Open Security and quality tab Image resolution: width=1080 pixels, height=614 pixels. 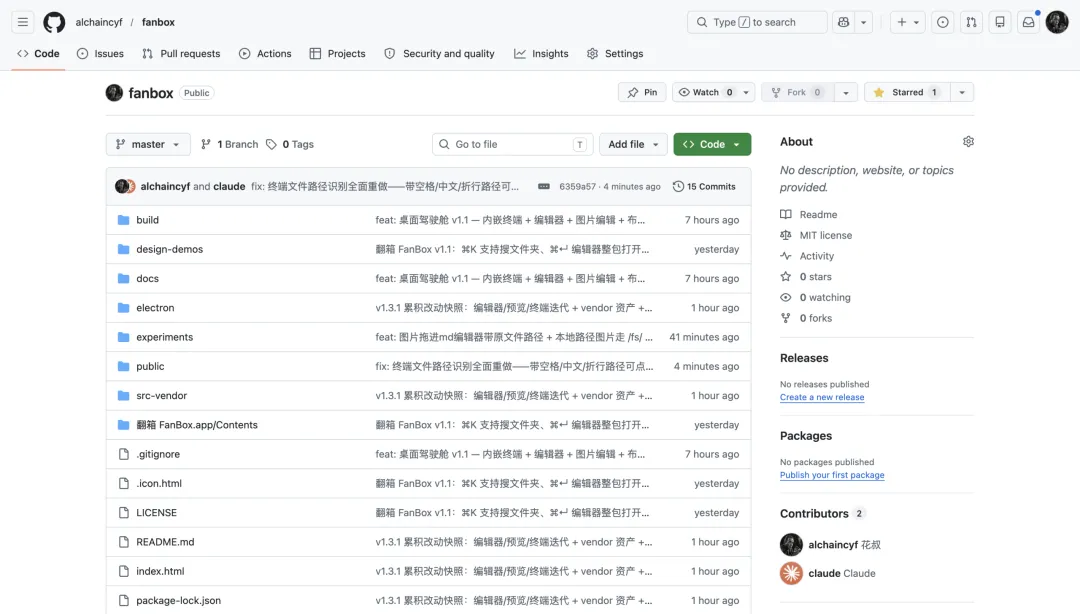click(439, 54)
